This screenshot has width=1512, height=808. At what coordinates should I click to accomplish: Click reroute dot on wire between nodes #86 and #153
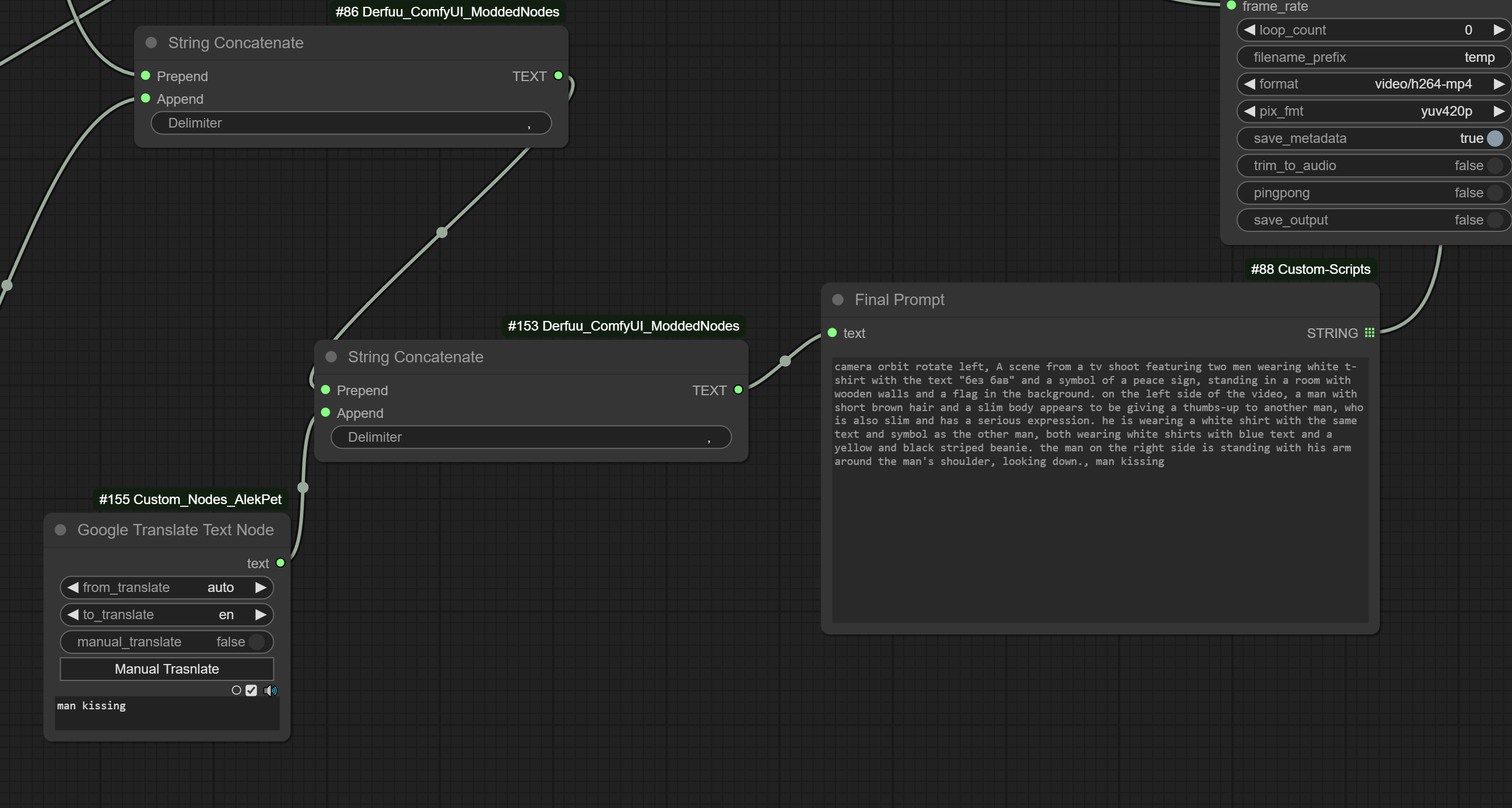(x=442, y=232)
